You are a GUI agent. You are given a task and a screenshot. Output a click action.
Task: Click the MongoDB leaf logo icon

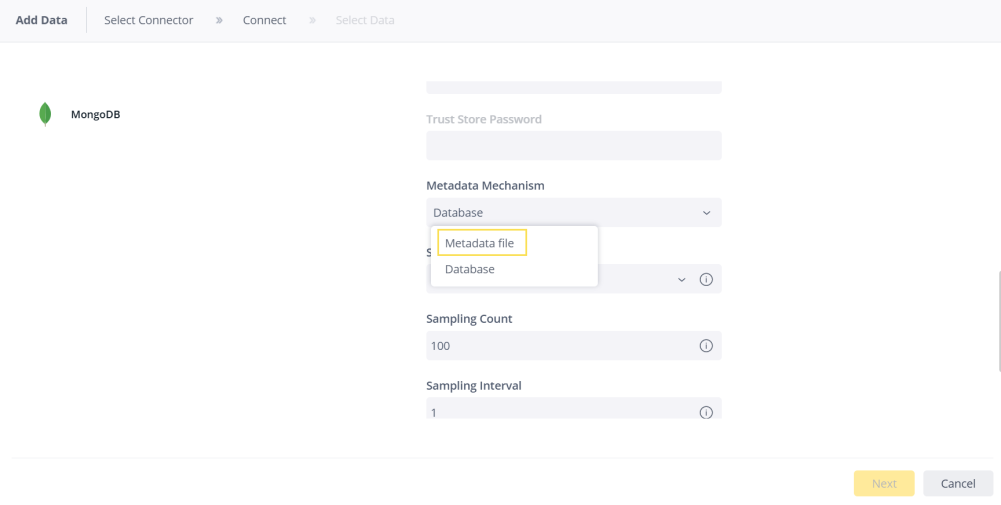(x=45, y=114)
